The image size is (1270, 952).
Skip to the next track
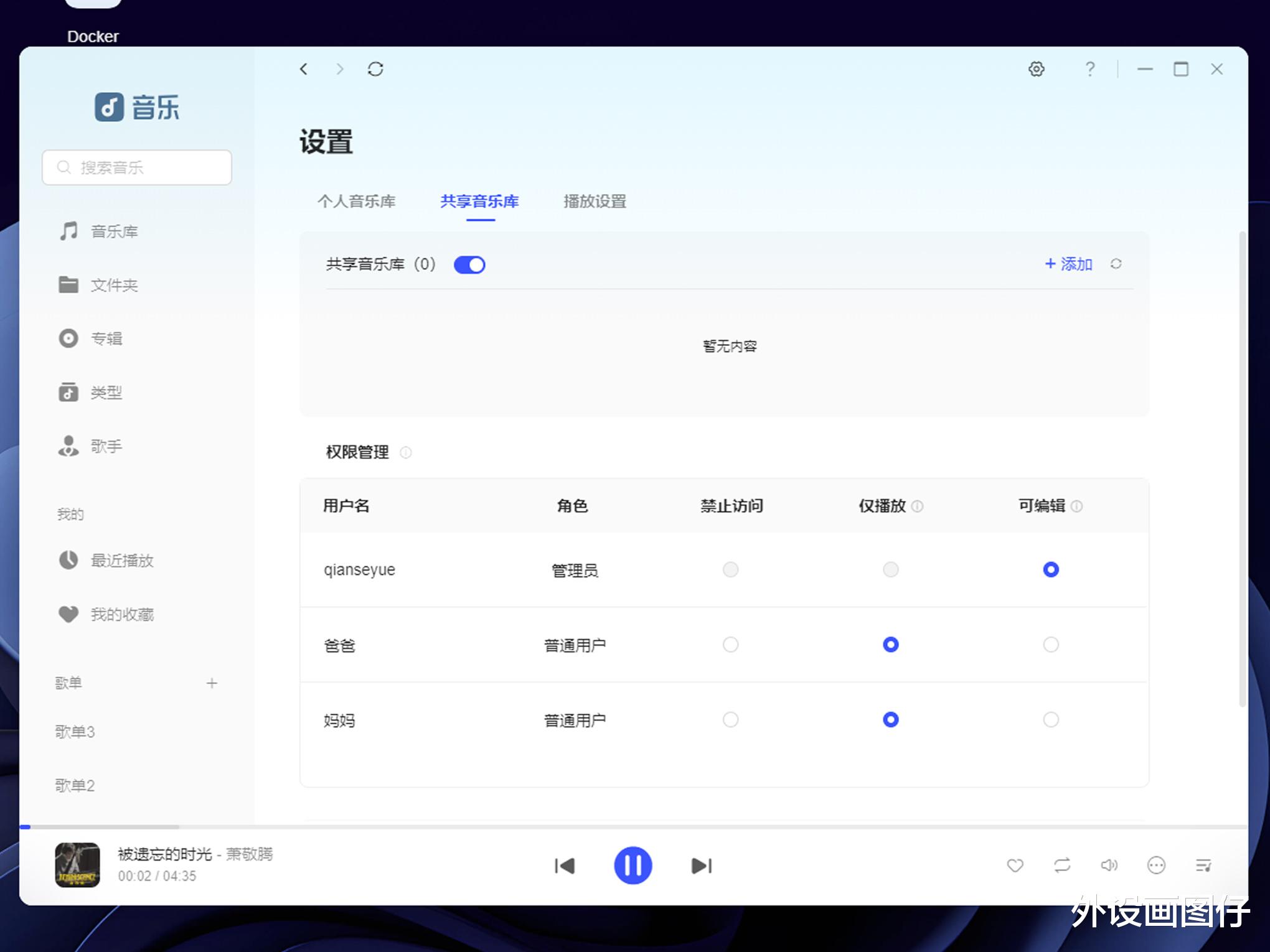click(x=702, y=866)
